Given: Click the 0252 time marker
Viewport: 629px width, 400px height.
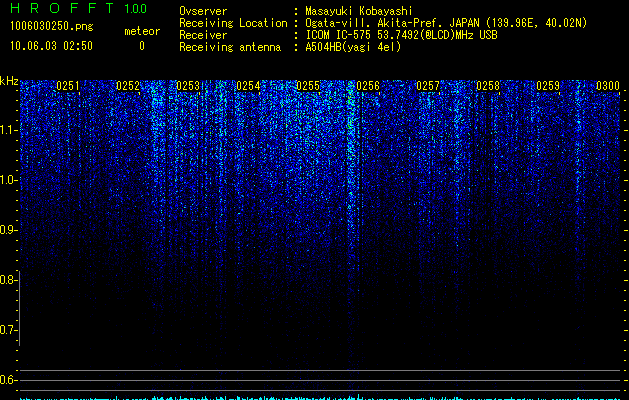Looking at the screenshot, I should point(128,86).
